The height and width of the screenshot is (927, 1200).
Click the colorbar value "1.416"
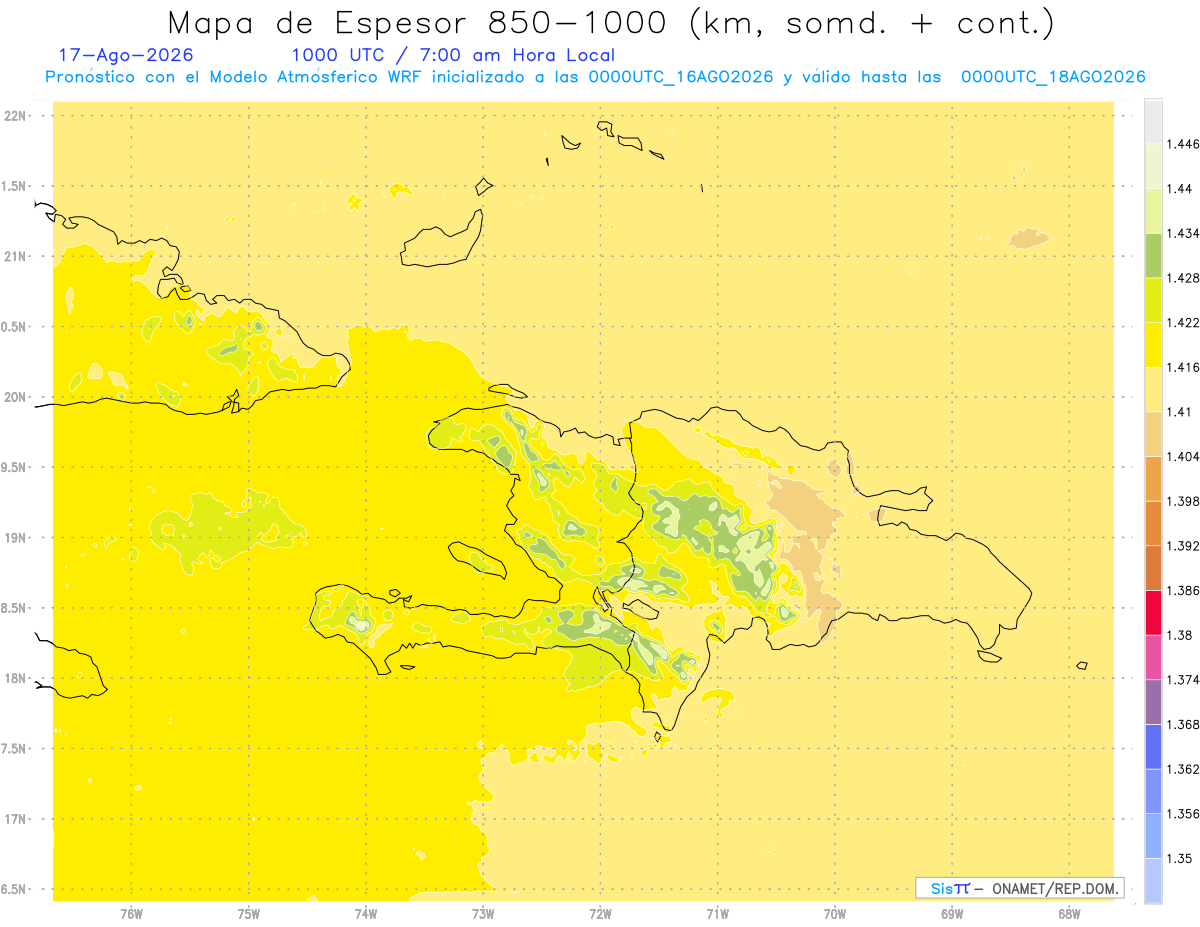[x=1182, y=367]
